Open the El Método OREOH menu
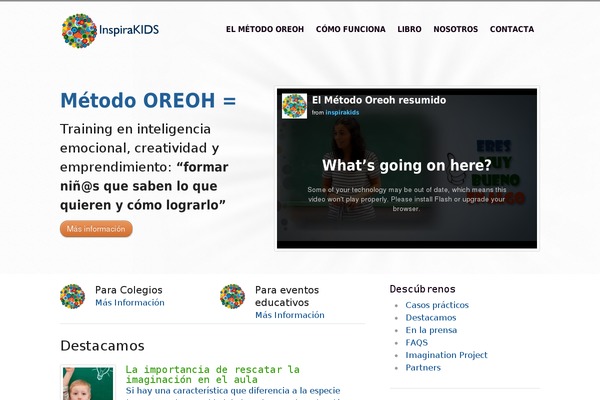The image size is (600, 400). (x=265, y=29)
